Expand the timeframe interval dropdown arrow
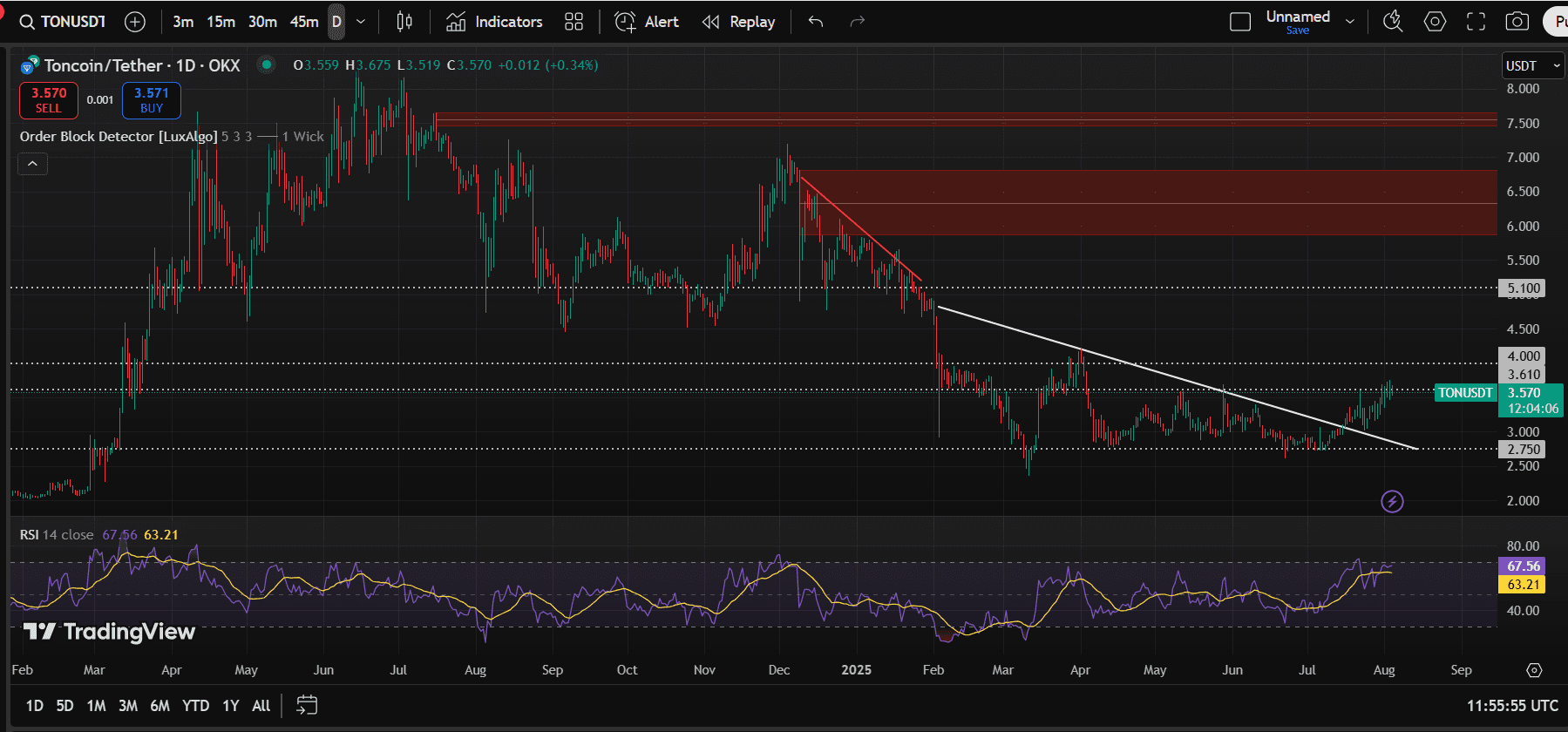This screenshot has height=732, width=1568. point(361,22)
